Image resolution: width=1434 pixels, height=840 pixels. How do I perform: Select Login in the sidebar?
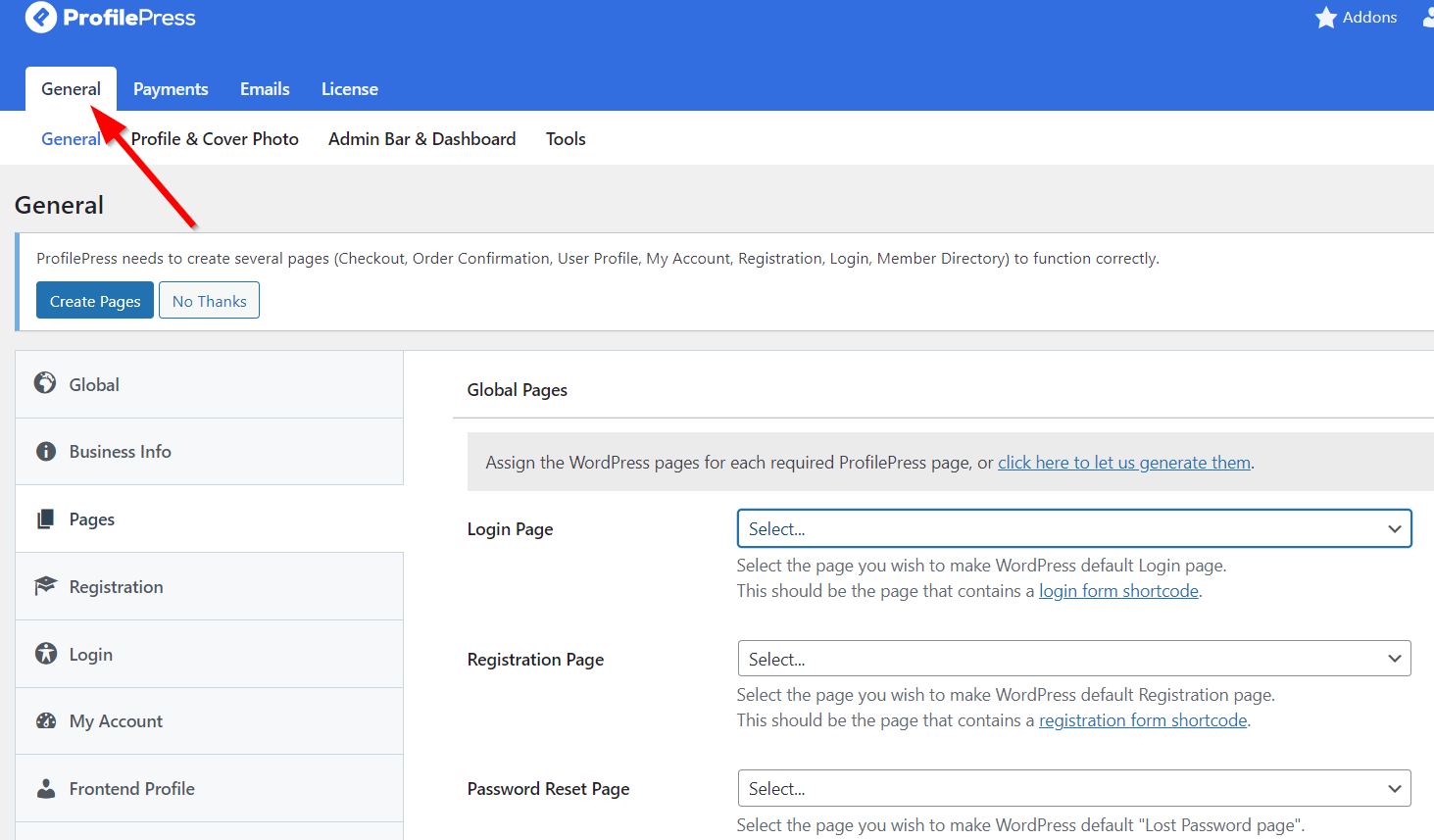(x=209, y=654)
